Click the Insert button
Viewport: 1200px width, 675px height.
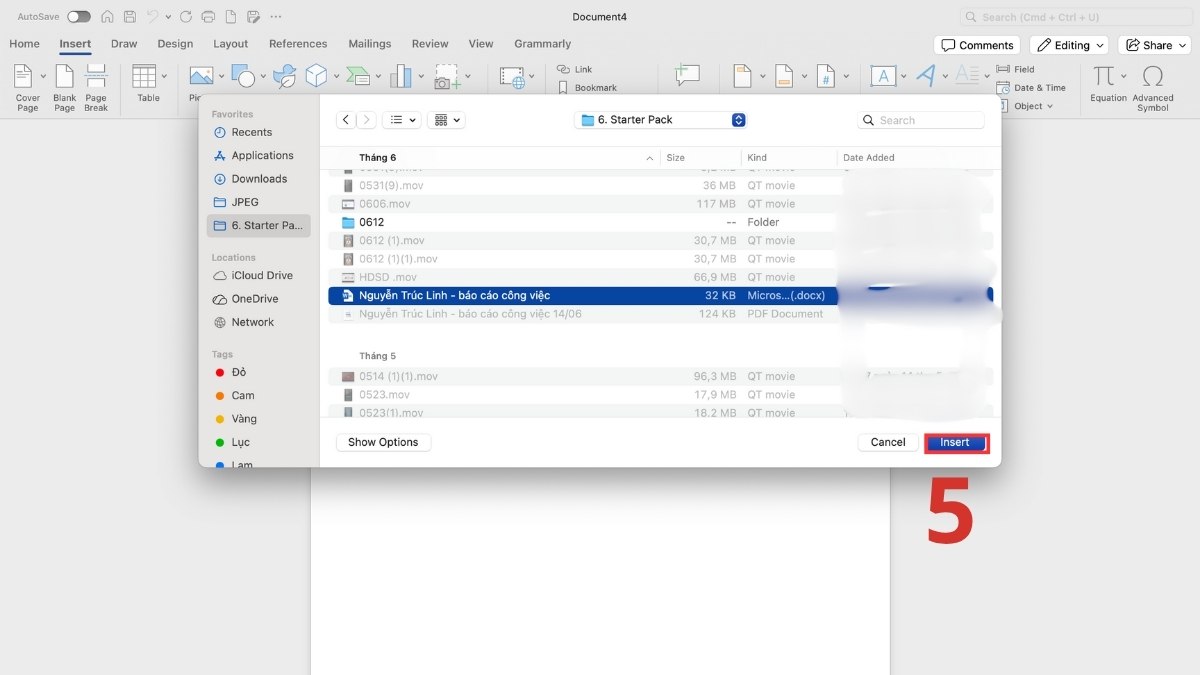[x=955, y=442]
